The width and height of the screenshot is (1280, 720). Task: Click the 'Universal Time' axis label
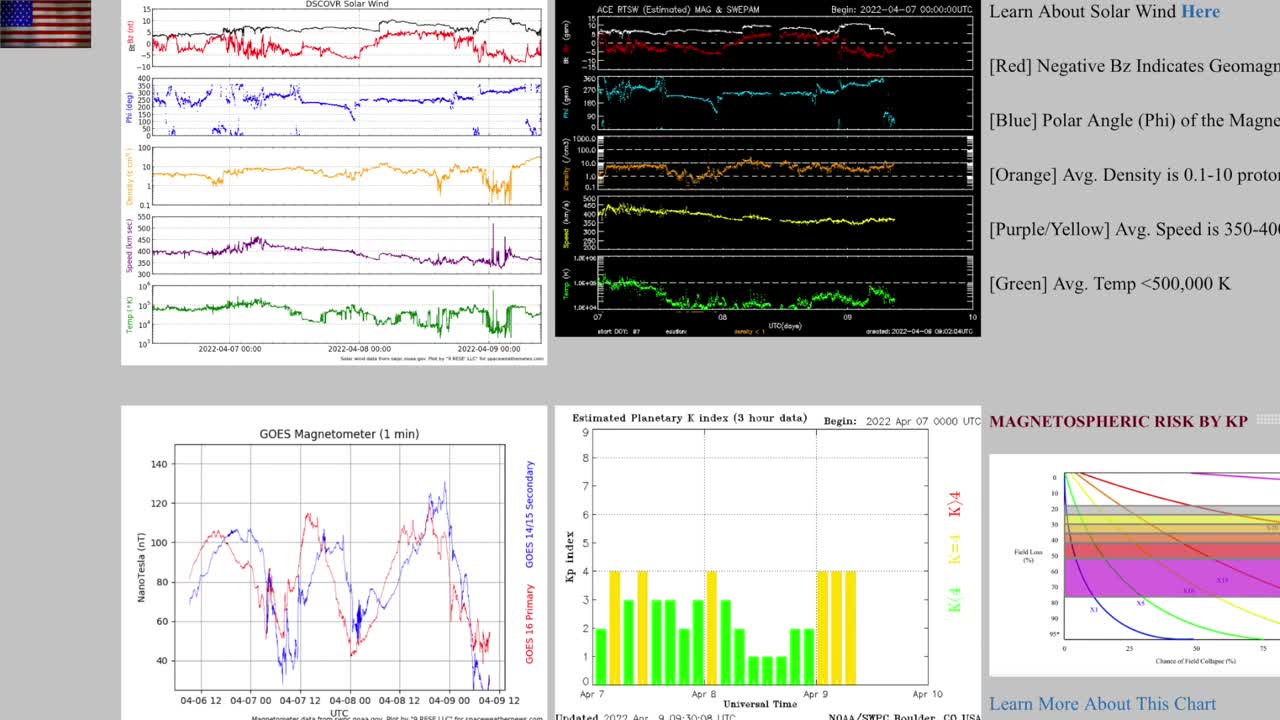pyautogui.click(x=760, y=704)
